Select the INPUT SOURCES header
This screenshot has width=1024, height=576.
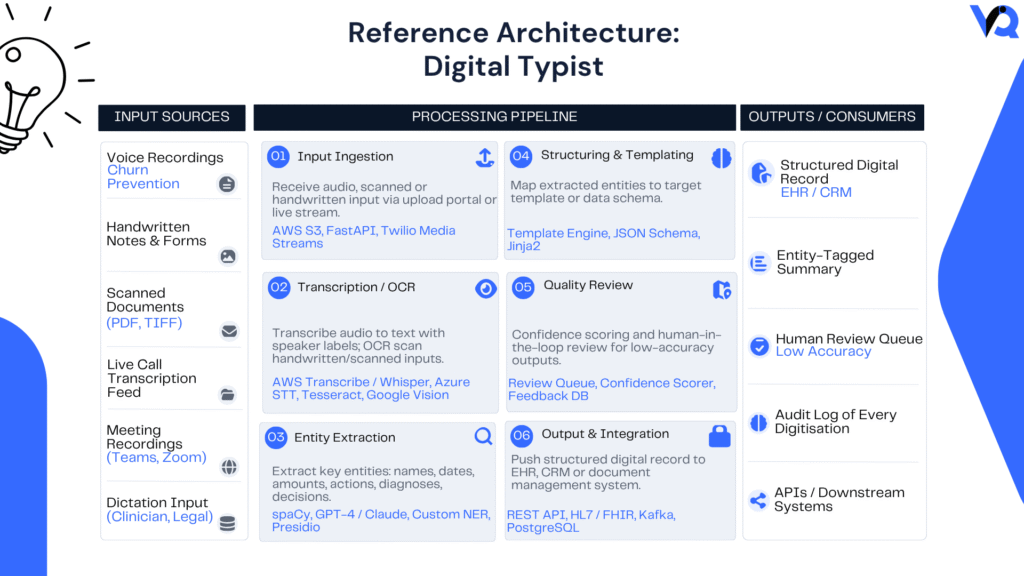[x=172, y=117]
